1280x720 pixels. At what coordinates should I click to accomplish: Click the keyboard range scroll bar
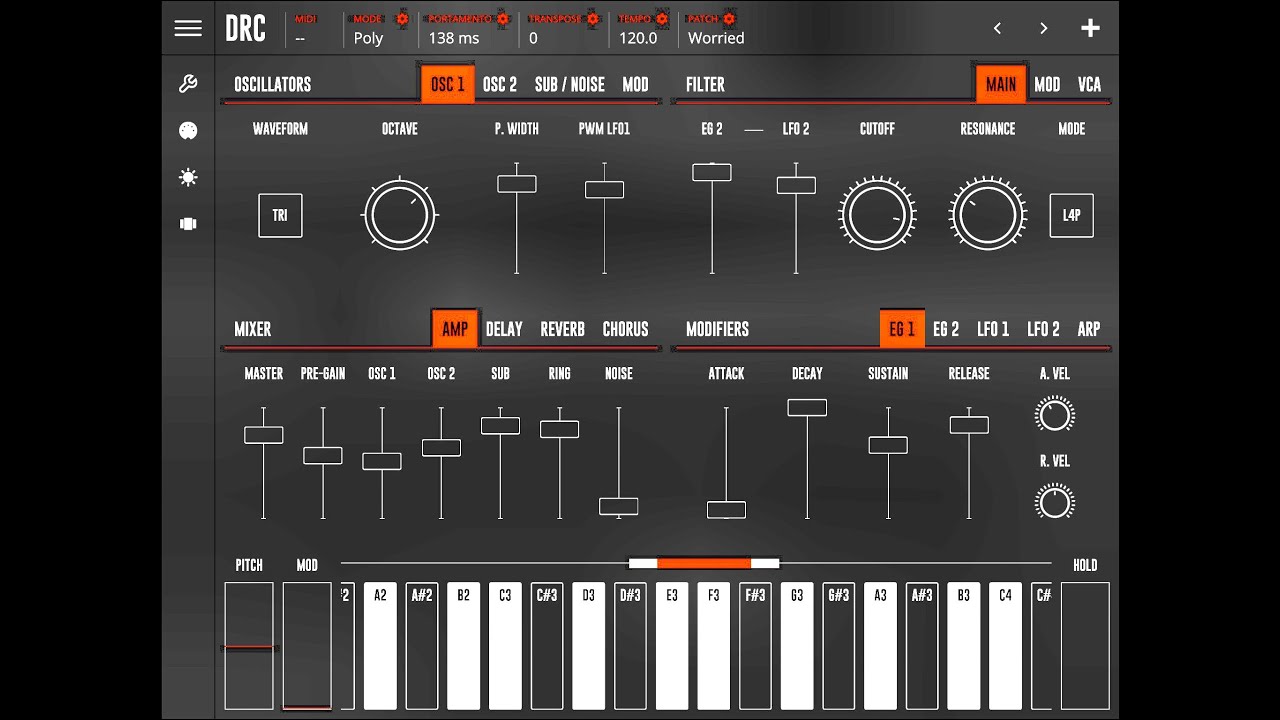(703, 563)
